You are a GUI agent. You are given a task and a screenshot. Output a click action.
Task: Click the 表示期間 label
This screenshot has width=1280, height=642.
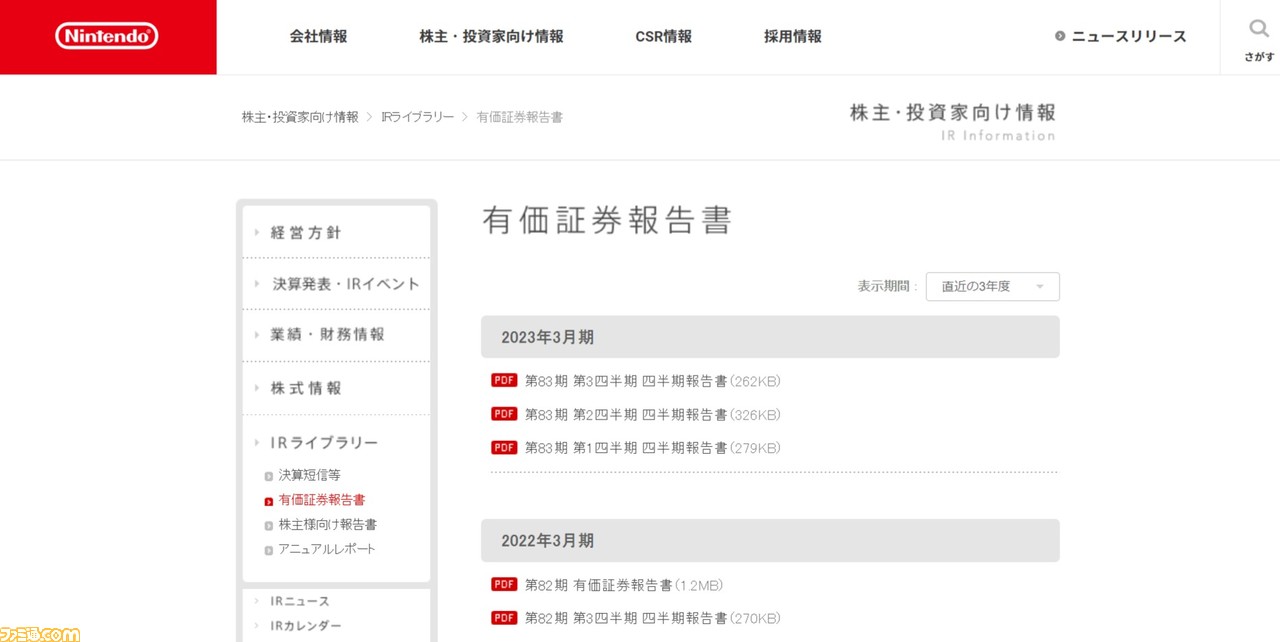coord(887,286)
